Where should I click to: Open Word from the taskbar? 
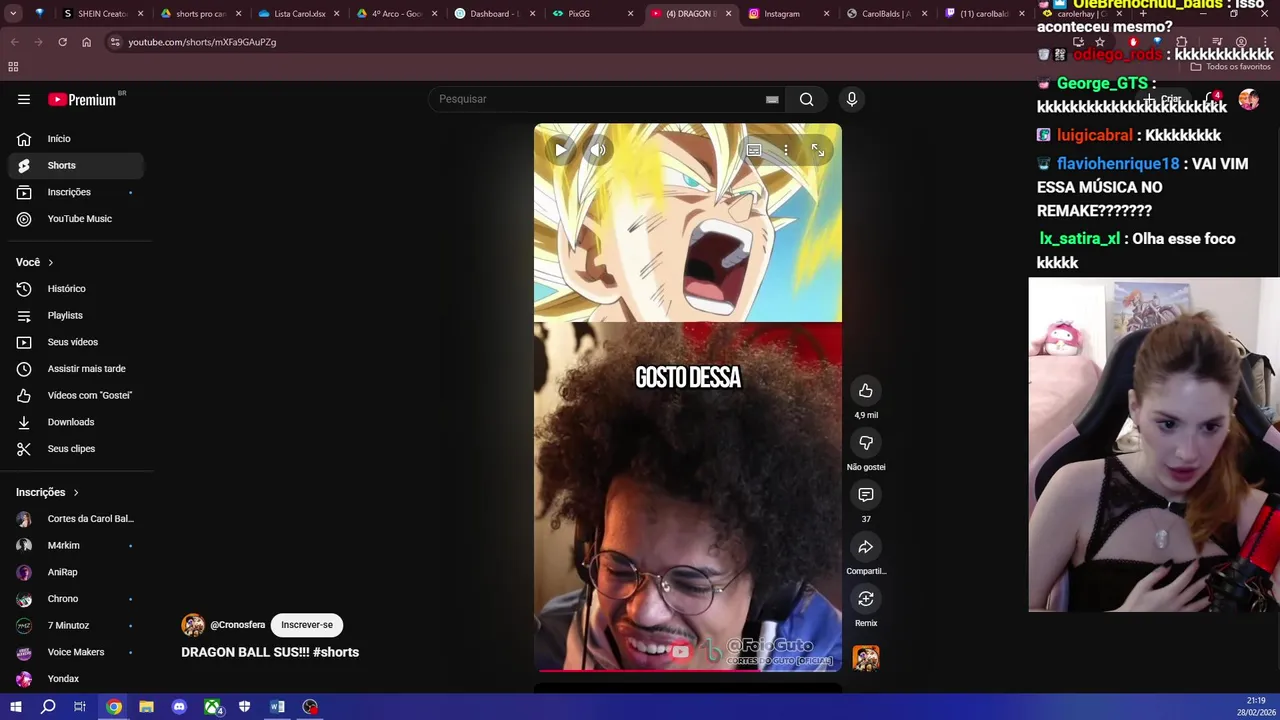(277, 707)
